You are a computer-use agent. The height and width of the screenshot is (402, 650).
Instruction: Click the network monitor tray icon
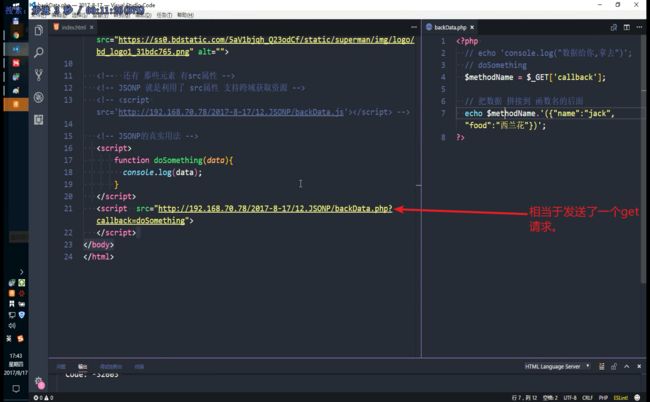(12, 315)
